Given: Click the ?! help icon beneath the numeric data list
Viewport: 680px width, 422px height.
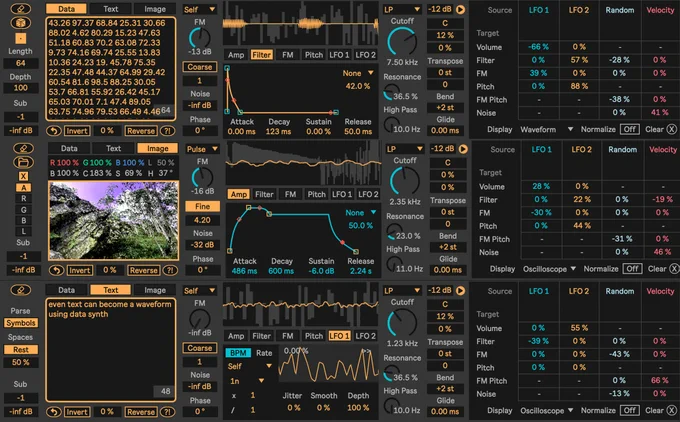Looking at the screenshot, I should pyautogui.click(x=167, y=131).
